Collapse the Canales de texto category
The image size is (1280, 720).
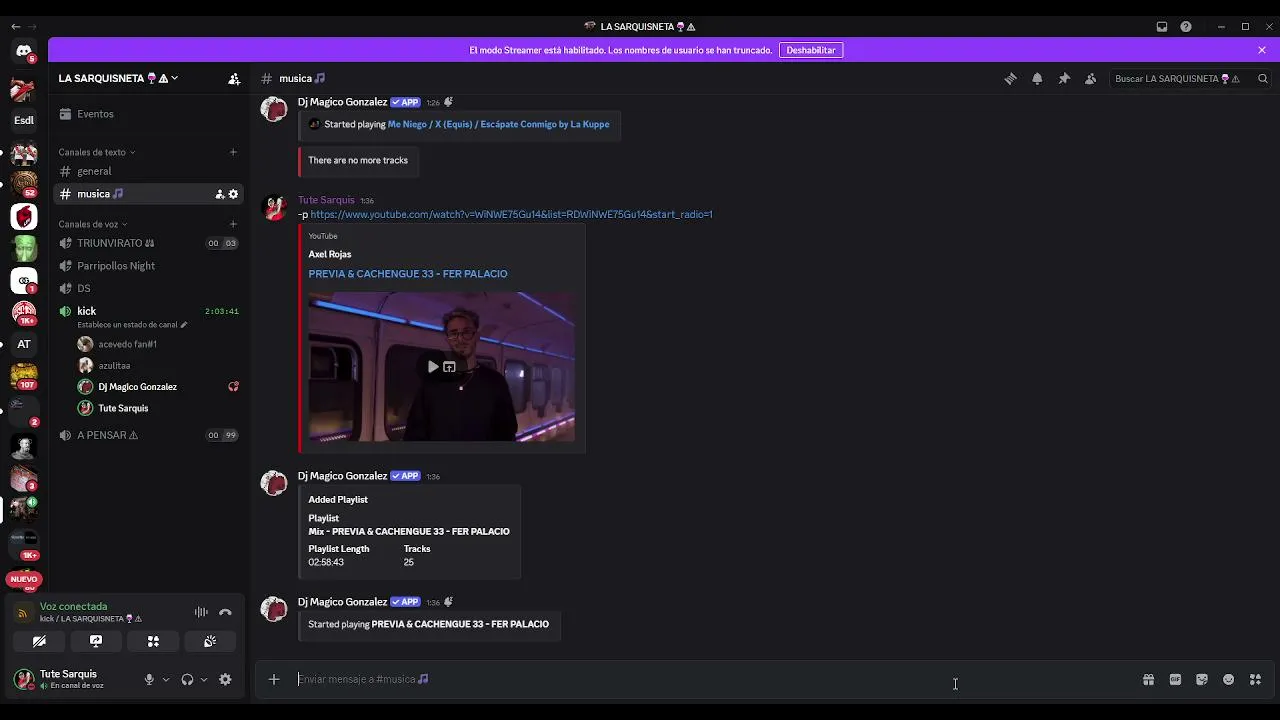pos(97,152)
